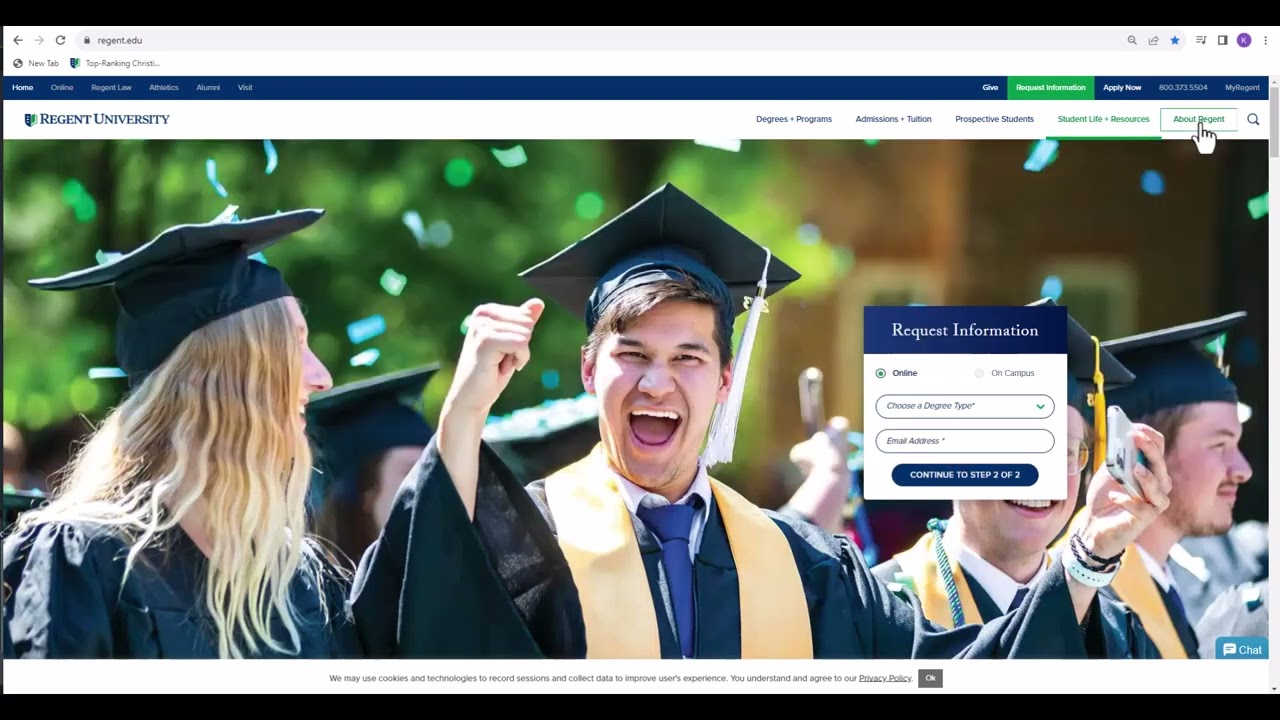Viewport: 1280px width, 720px height.
Task: Select the Online radio option
Action: (x=881, y=373)
